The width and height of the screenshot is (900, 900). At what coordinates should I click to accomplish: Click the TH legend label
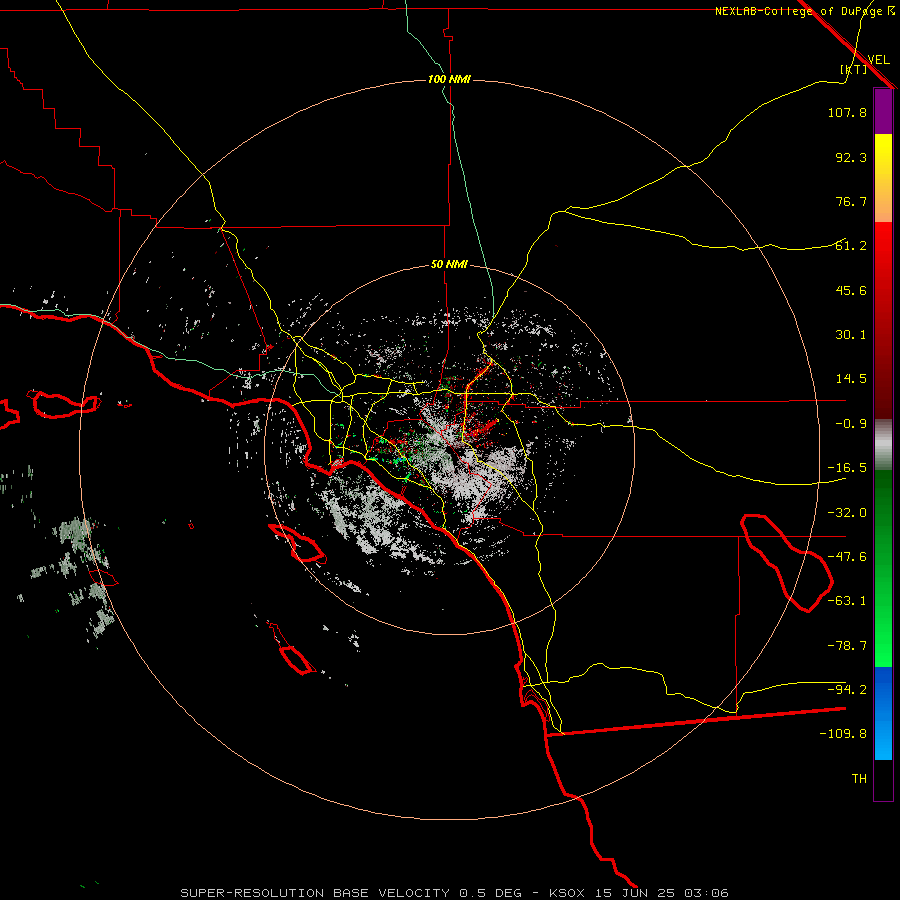pyautogui.click(x=859, y=779)
